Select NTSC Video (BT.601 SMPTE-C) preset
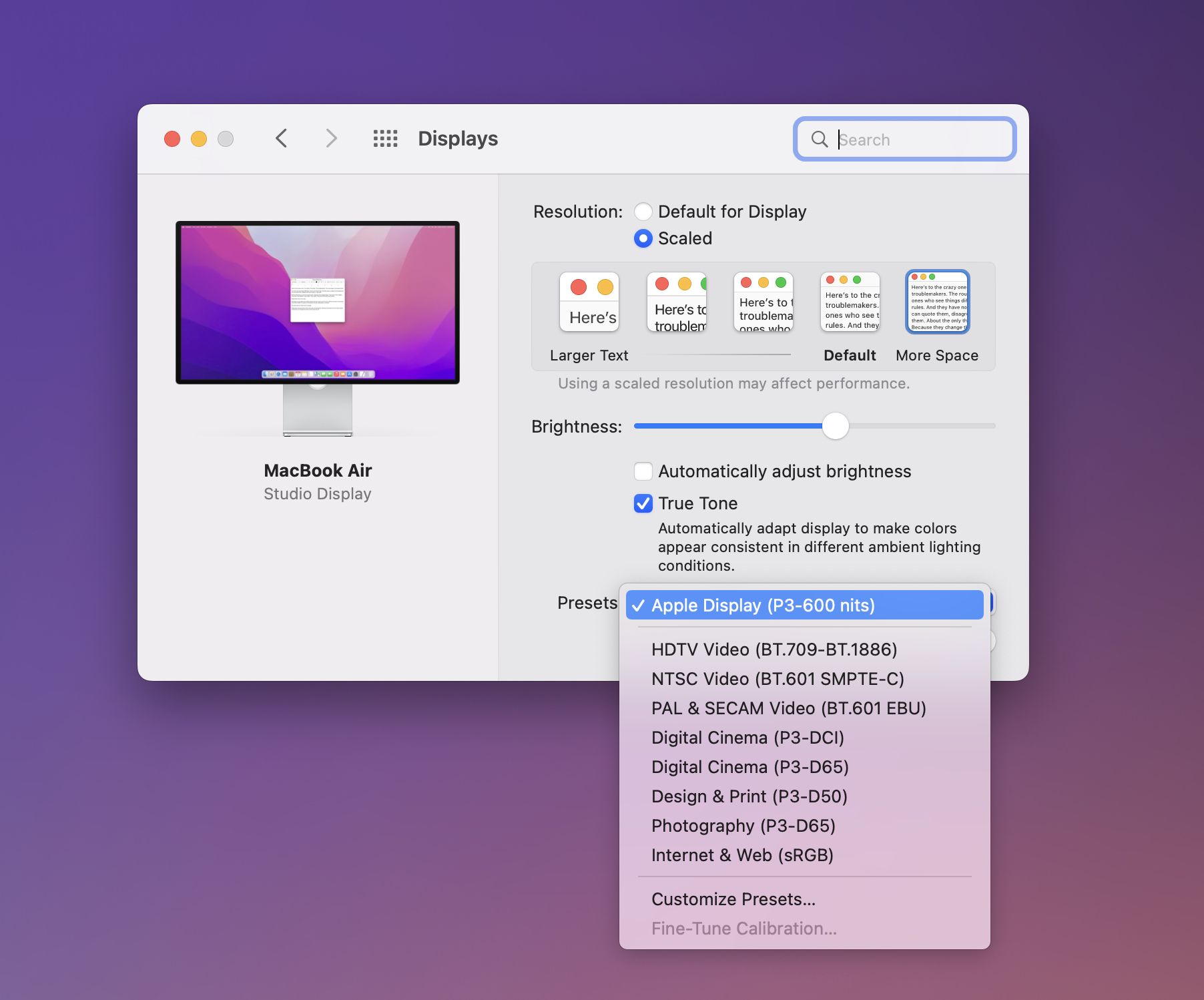This screenshot has height=1000, width=1204. coord(805,678)
